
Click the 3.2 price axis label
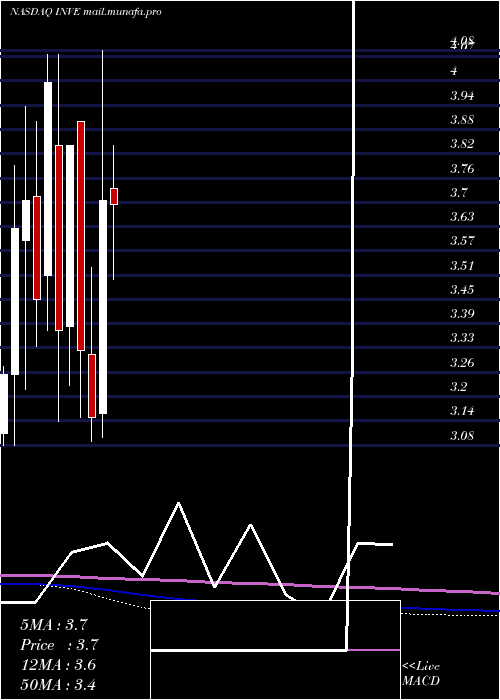(x=458, y=387)
